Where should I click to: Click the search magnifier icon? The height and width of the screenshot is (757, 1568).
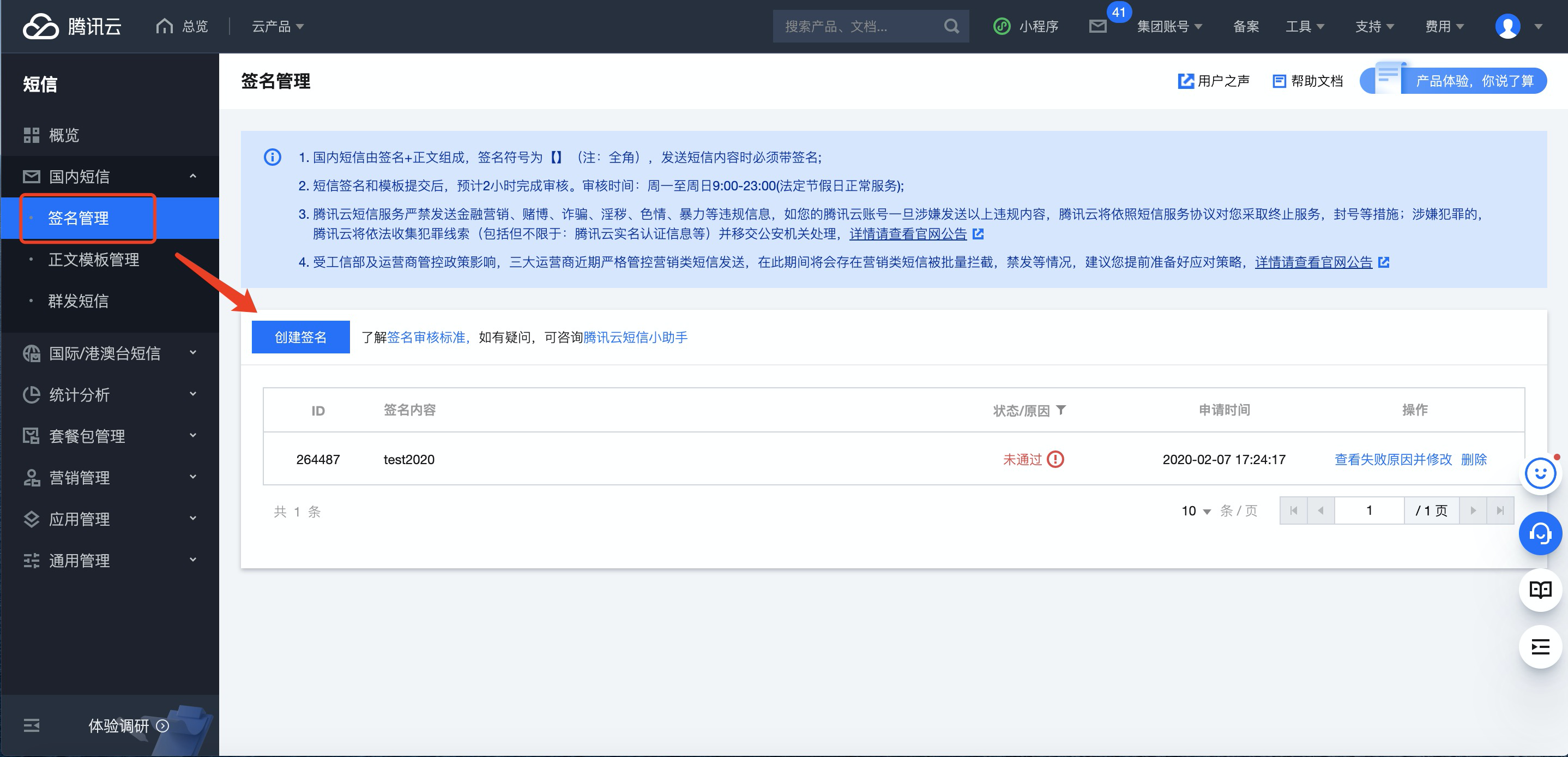(x=951, y=26)
